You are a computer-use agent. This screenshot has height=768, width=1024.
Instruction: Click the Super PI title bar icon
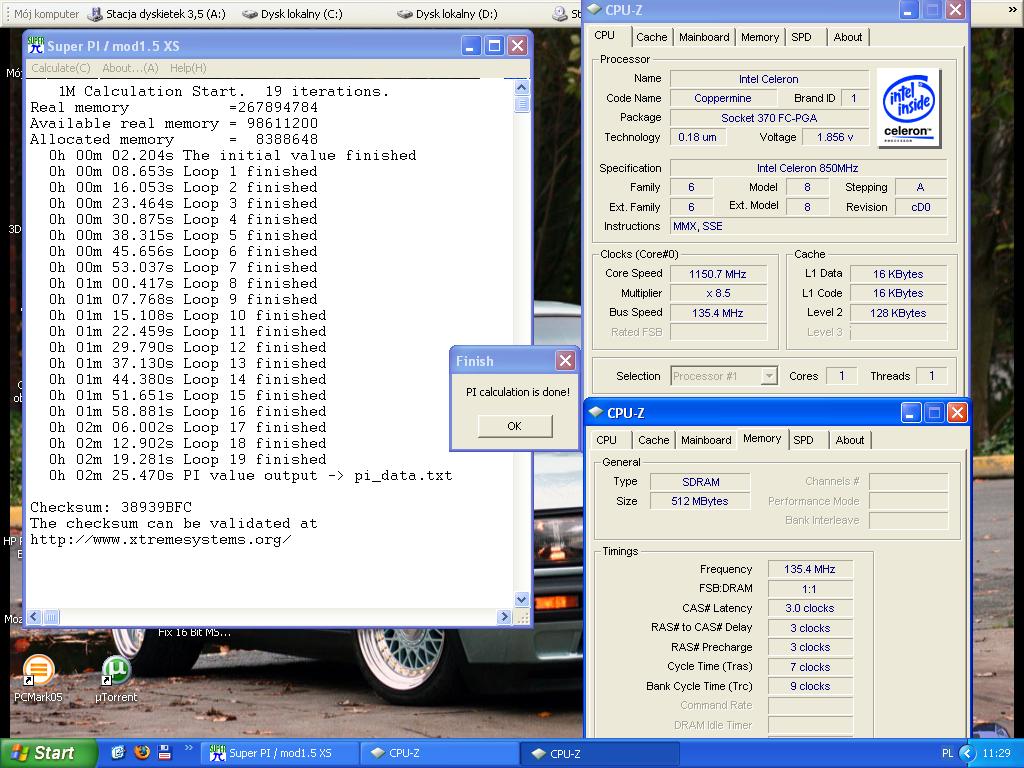click(x=35, y=45)
